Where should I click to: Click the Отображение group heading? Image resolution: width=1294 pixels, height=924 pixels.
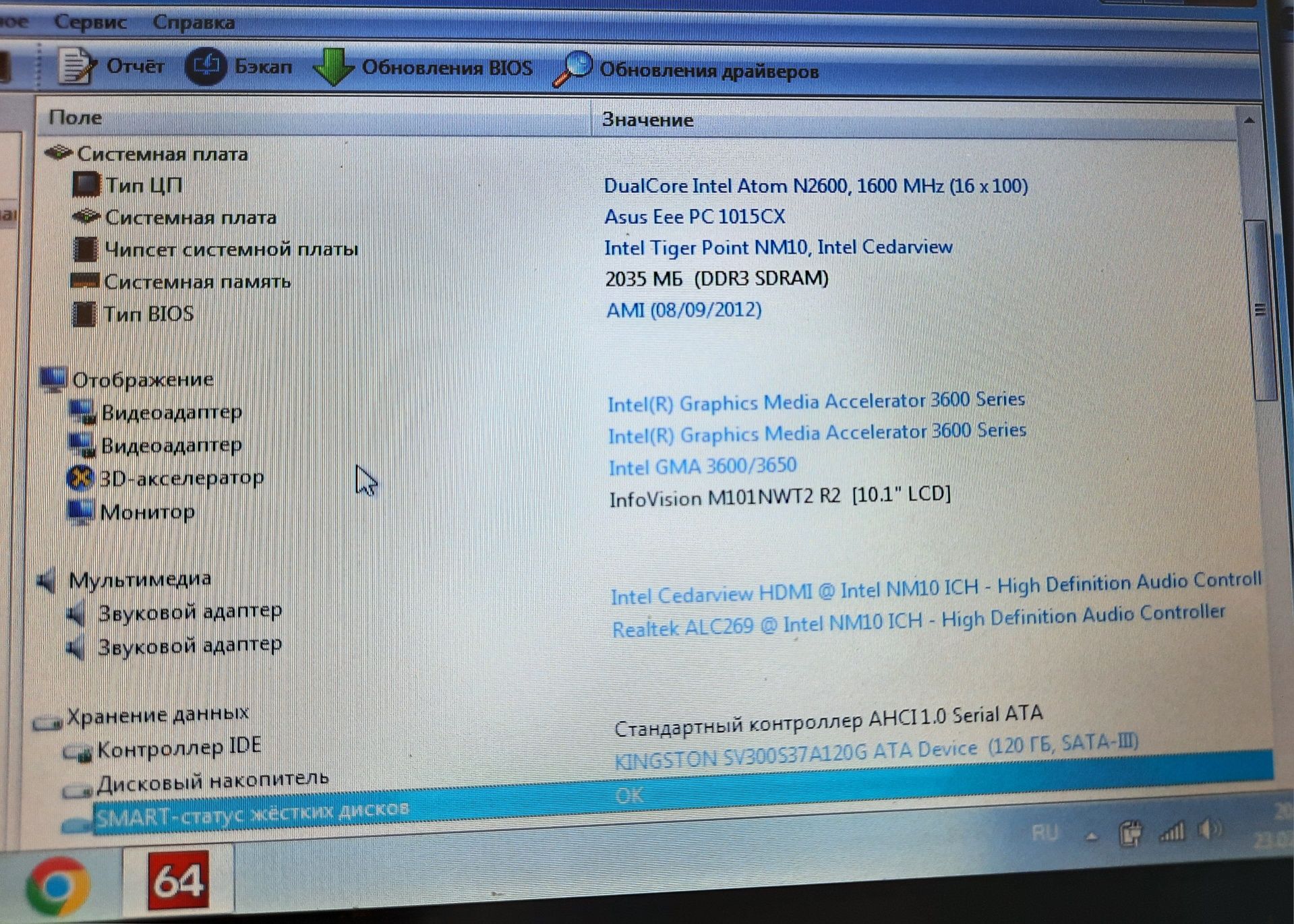coord(142,379)
